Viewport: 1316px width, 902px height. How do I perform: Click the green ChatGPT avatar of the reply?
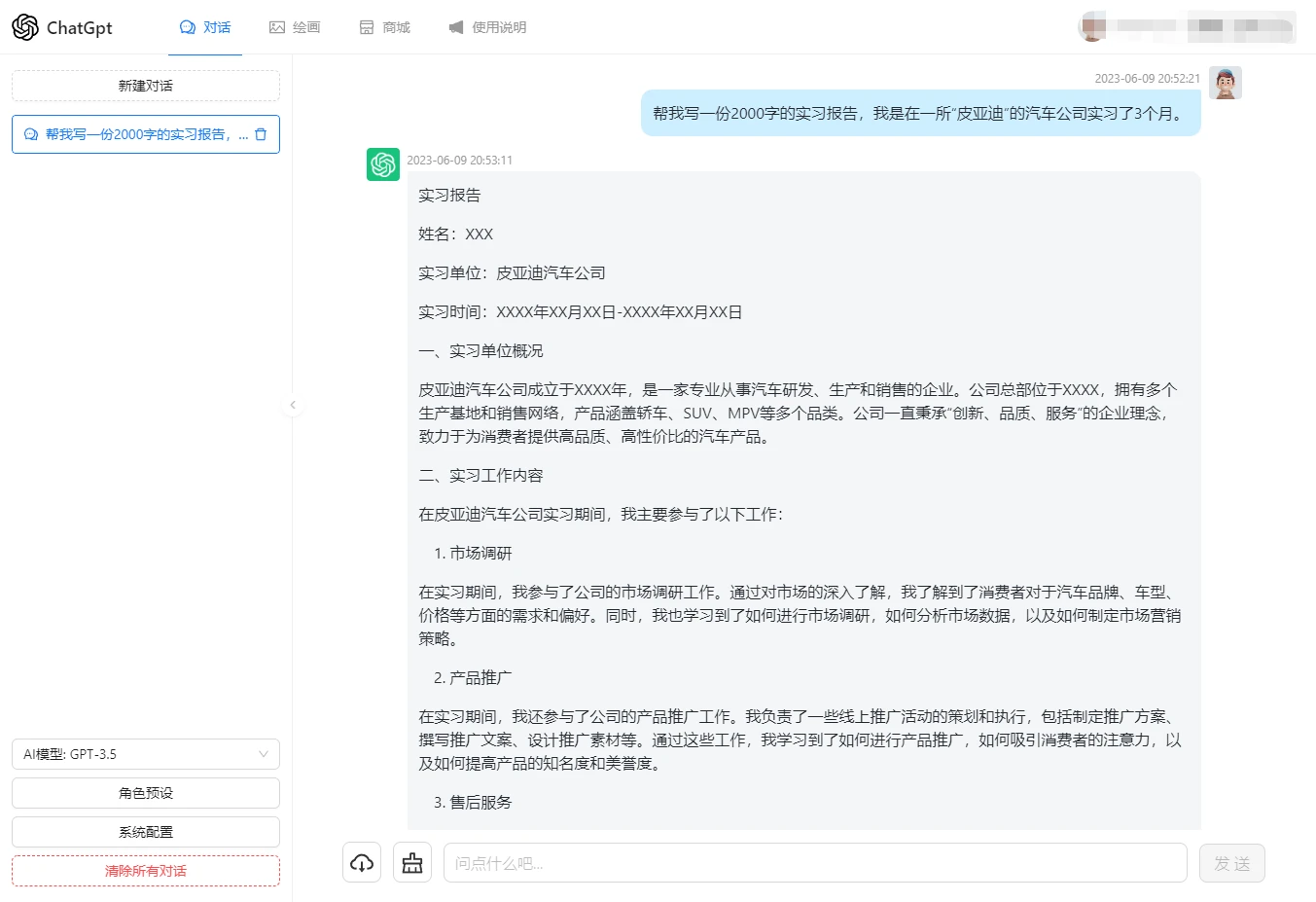(x=383, y=164)
